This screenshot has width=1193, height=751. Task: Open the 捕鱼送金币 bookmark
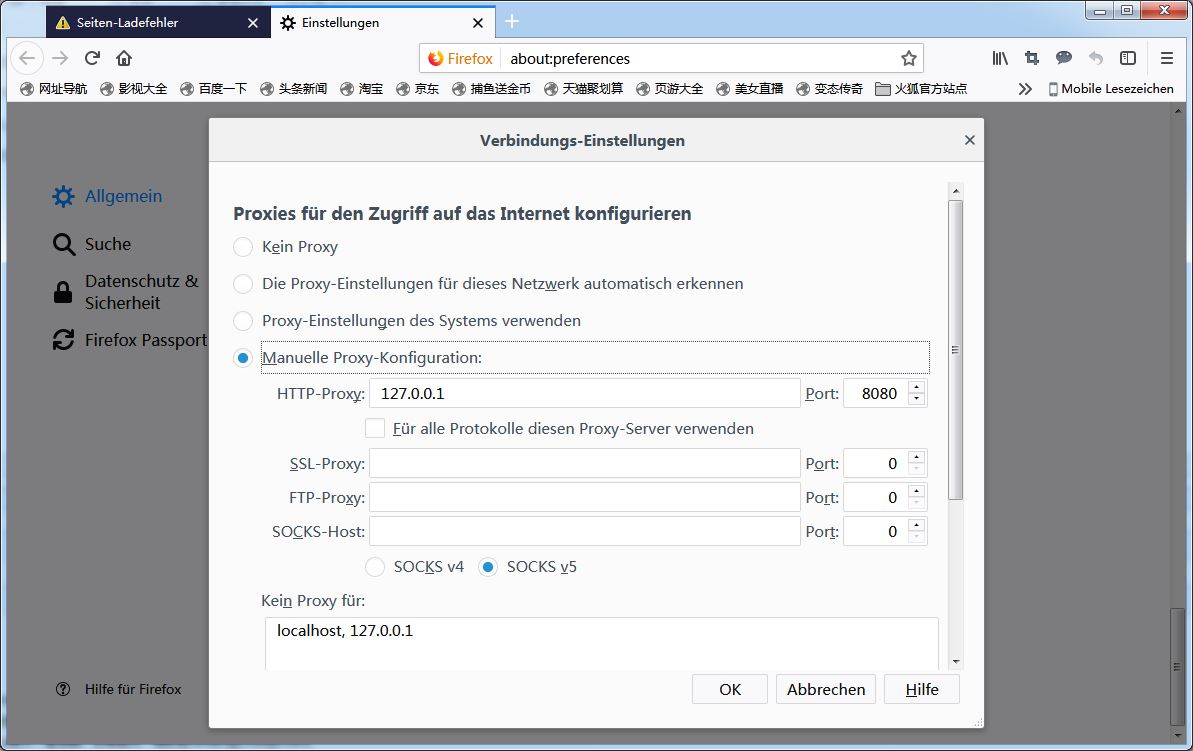[x=492, y=89]
